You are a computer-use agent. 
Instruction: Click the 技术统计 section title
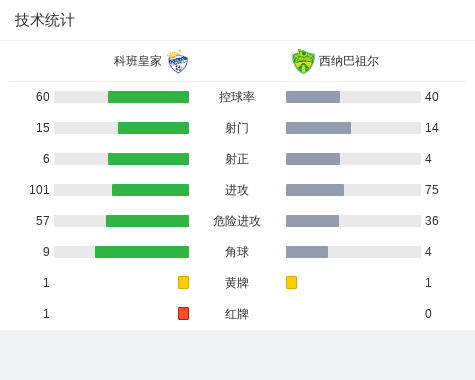45,20
